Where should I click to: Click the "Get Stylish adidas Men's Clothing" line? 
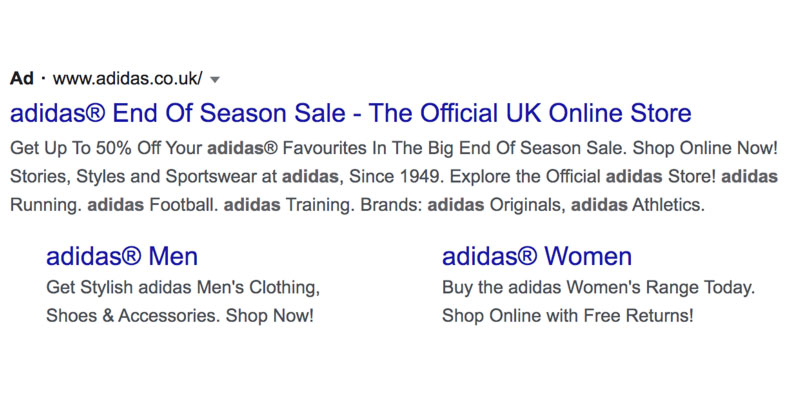[x=183, y=288]
